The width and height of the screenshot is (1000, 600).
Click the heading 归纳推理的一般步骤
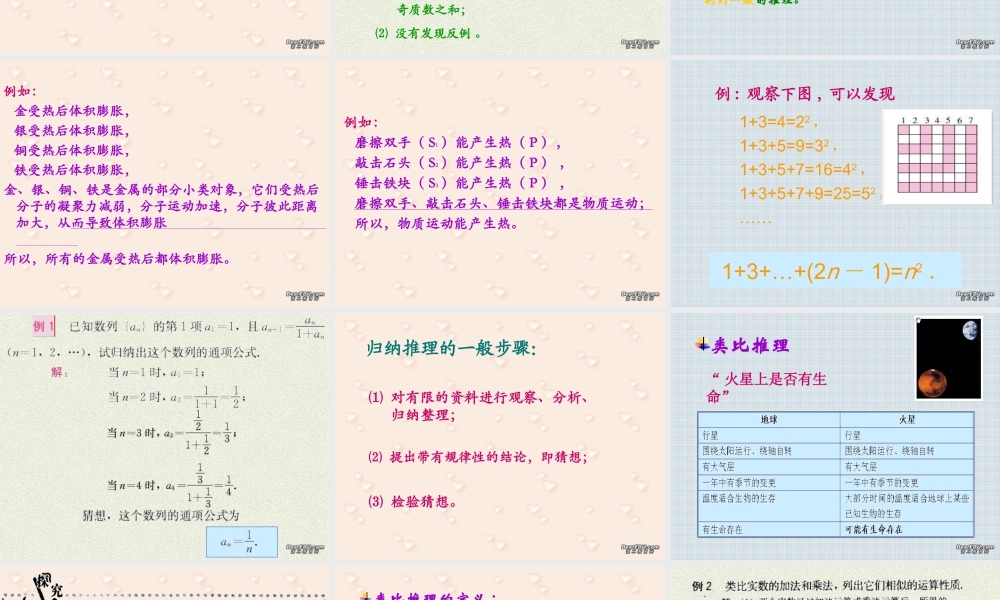[x=452, y=348]
